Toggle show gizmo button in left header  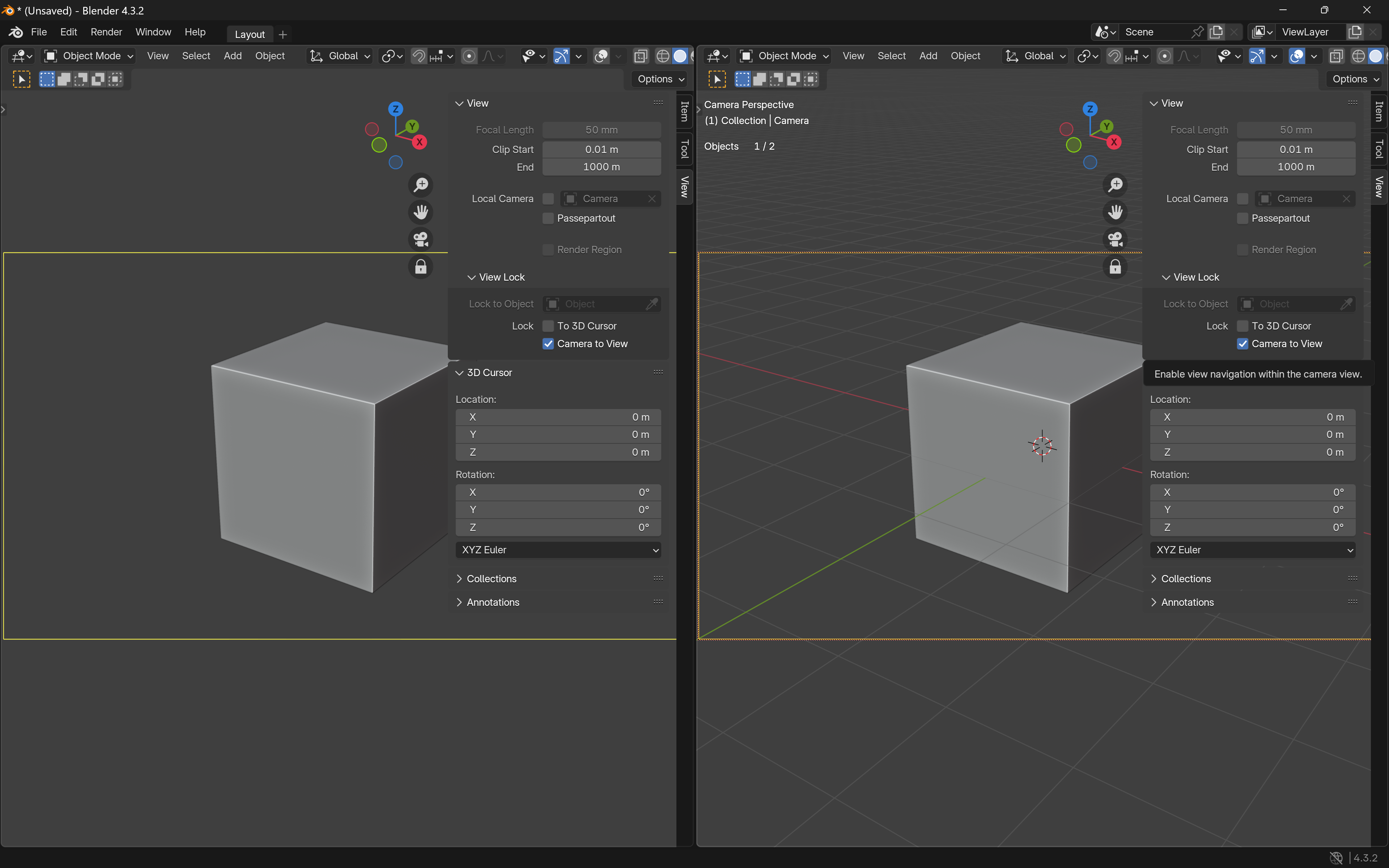click(561, 56)
